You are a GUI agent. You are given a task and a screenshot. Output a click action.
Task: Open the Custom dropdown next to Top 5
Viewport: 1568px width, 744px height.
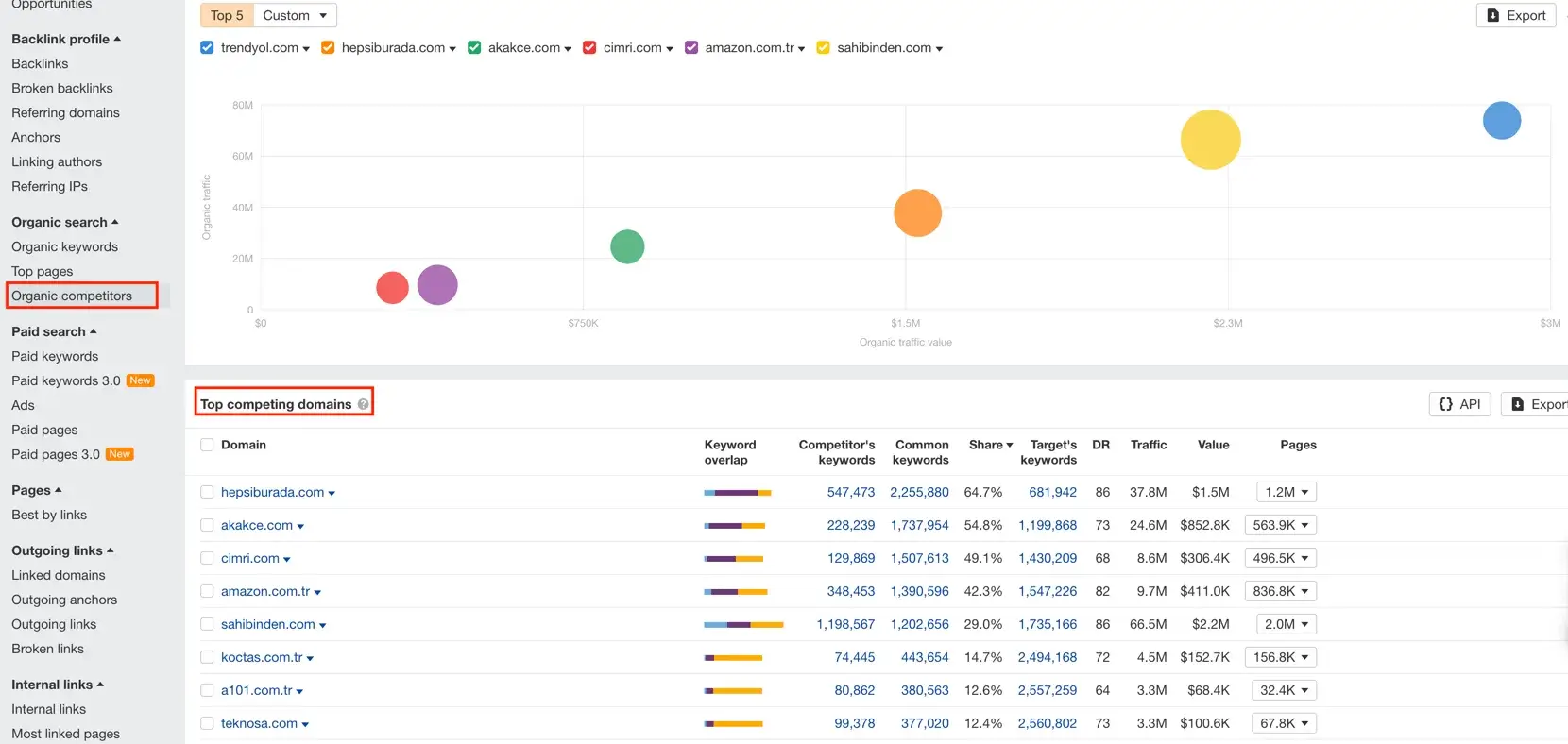coord(295,15)
